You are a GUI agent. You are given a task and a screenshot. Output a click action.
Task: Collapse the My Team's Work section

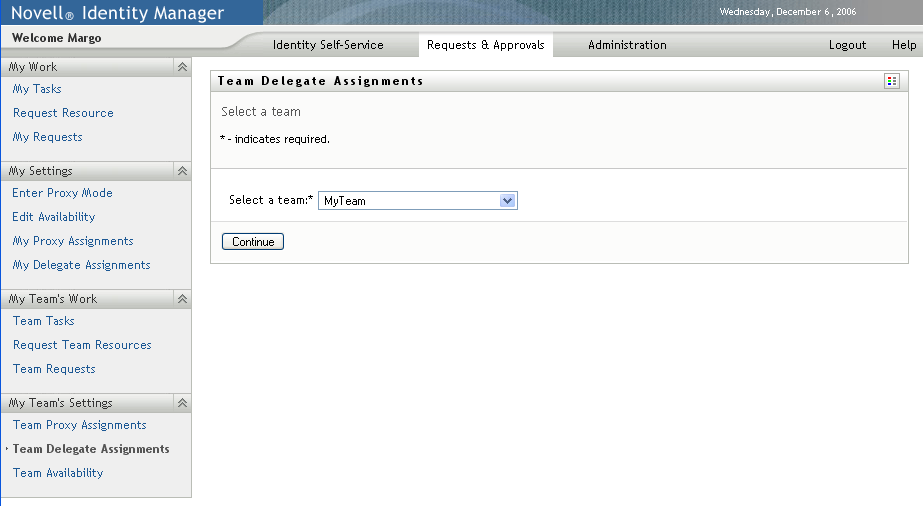pyautogui.click(x=182, y=299)
